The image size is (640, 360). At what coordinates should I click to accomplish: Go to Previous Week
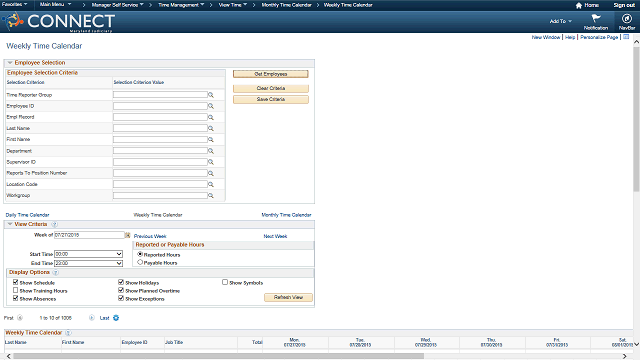(150, 236)
